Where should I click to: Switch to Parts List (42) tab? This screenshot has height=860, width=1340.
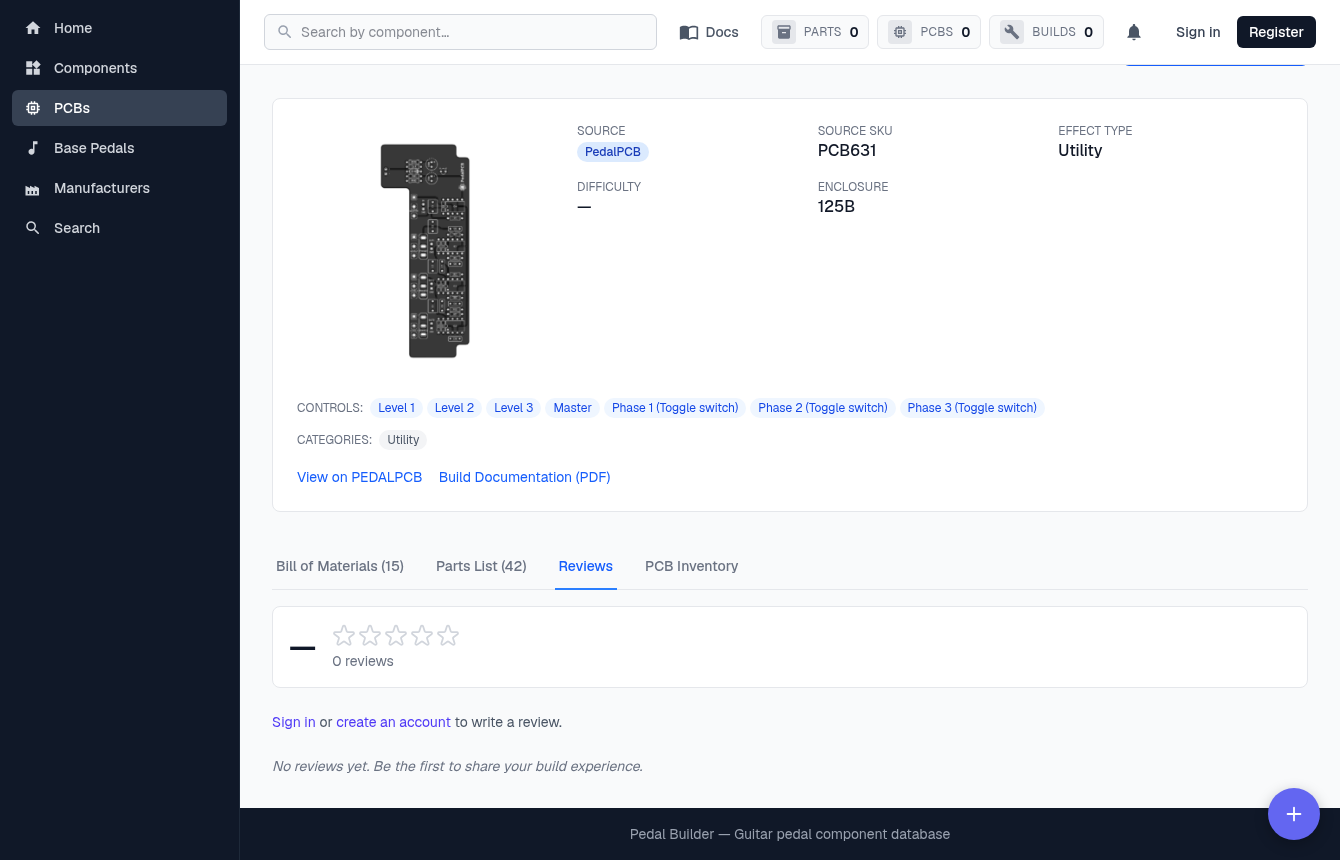(x=481, y=566)
